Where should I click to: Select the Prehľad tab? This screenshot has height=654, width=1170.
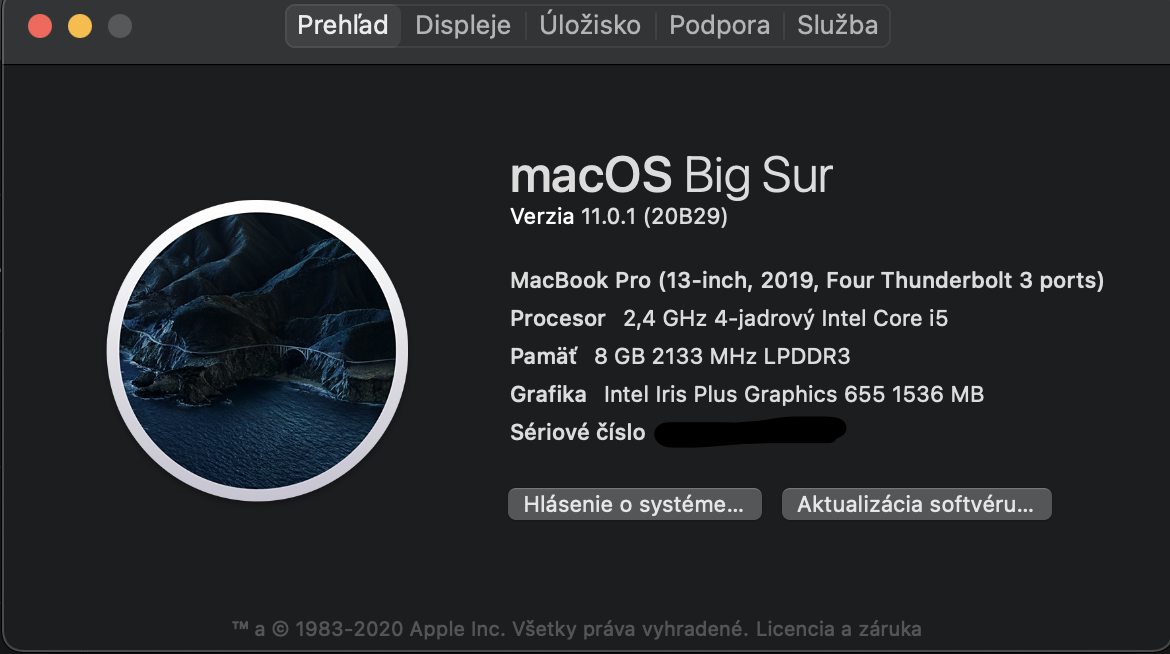tap(343, 25)
